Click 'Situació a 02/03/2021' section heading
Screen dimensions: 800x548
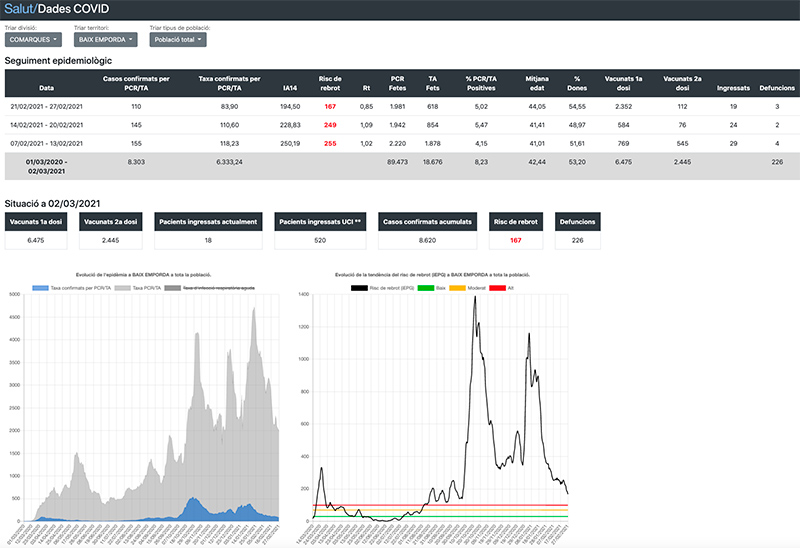(53, 204)
